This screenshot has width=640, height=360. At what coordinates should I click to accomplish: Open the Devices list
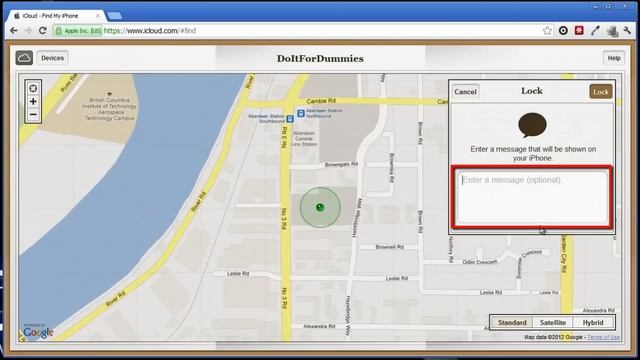pos(52,58)
